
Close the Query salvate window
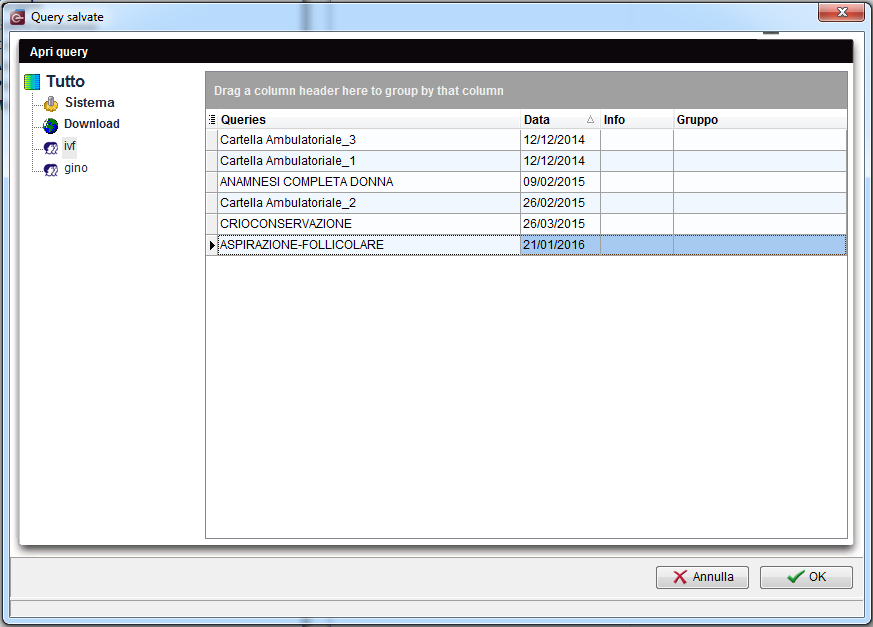click(x=841, y=12)
